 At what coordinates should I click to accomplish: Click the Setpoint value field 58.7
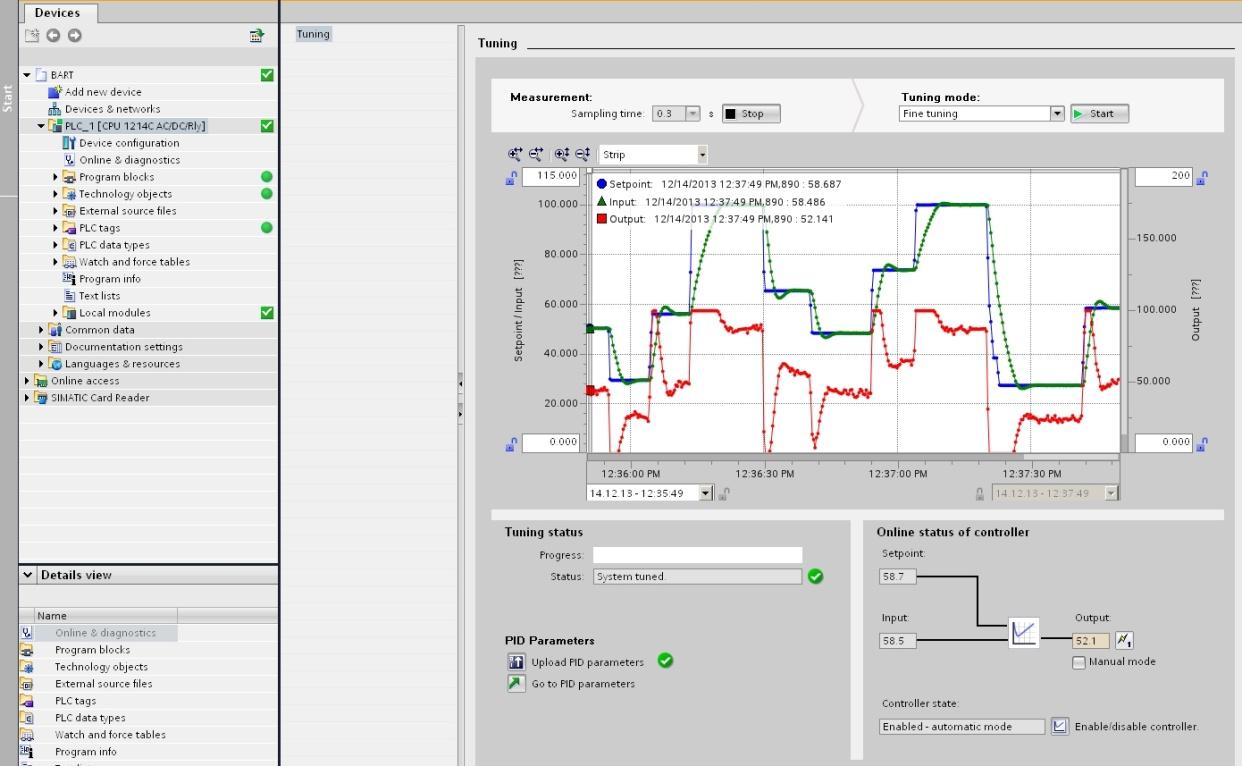coord(897,577)
